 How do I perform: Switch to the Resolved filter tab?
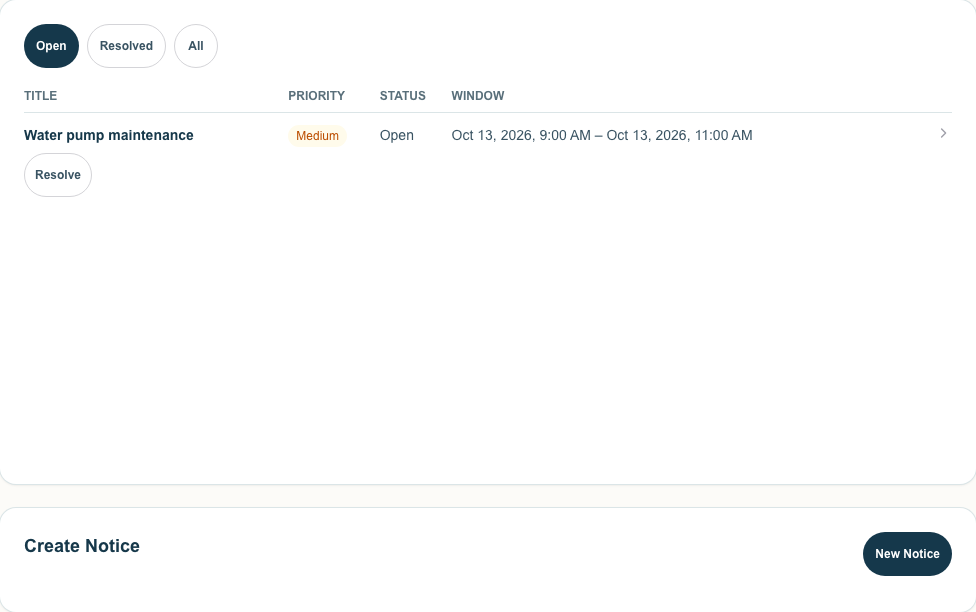coord(126,46)
